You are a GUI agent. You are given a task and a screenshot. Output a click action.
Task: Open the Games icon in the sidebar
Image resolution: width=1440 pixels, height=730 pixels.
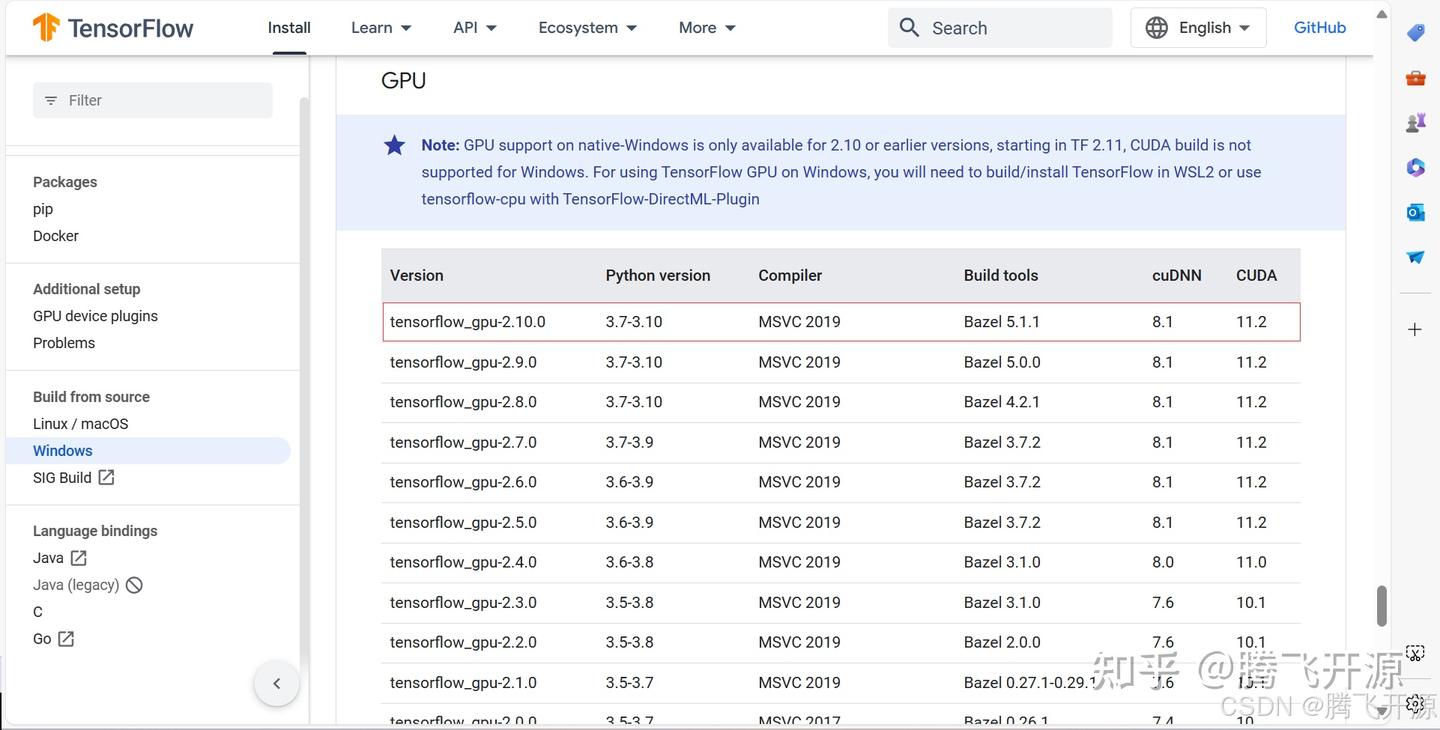pos(1415,122)
